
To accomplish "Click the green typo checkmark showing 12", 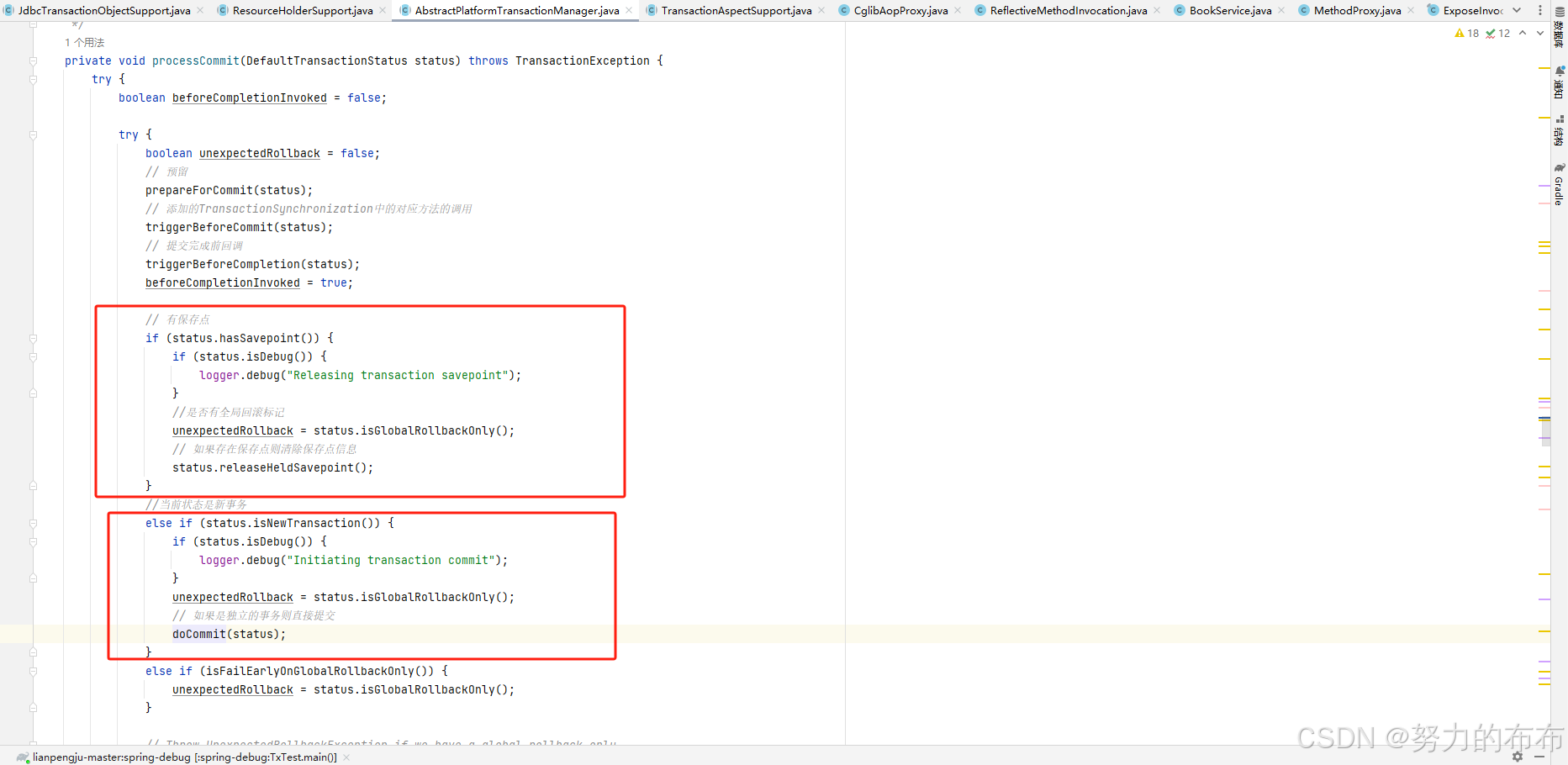I will [1497, 34].
